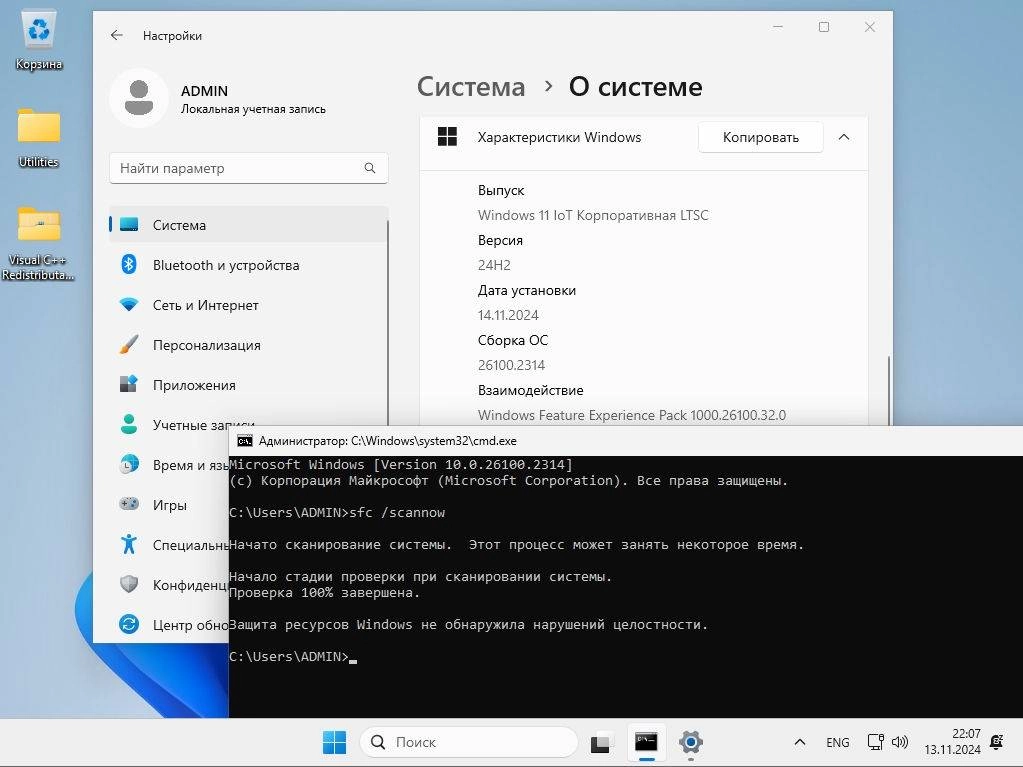This screenshot has height=767, width=1023.
Task: Open Приложения settings
Action: pos(249,385)
